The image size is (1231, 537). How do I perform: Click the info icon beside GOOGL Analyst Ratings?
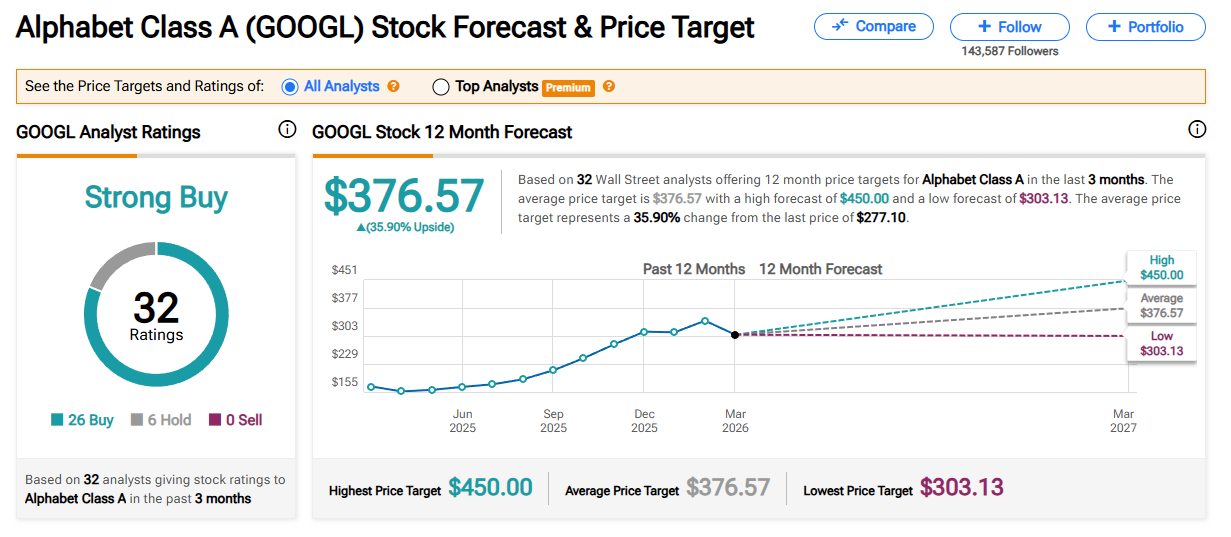pos(287,130)
